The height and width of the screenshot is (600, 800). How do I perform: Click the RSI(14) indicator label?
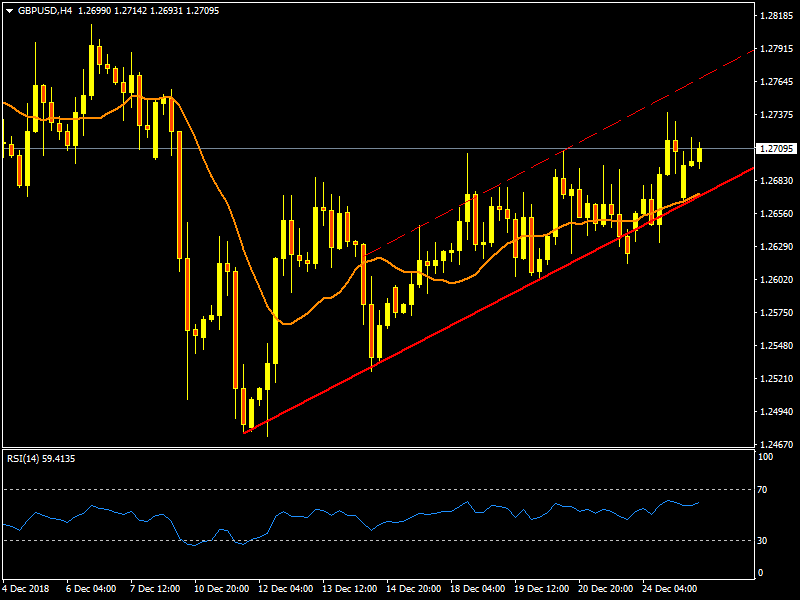click(41, 458)
